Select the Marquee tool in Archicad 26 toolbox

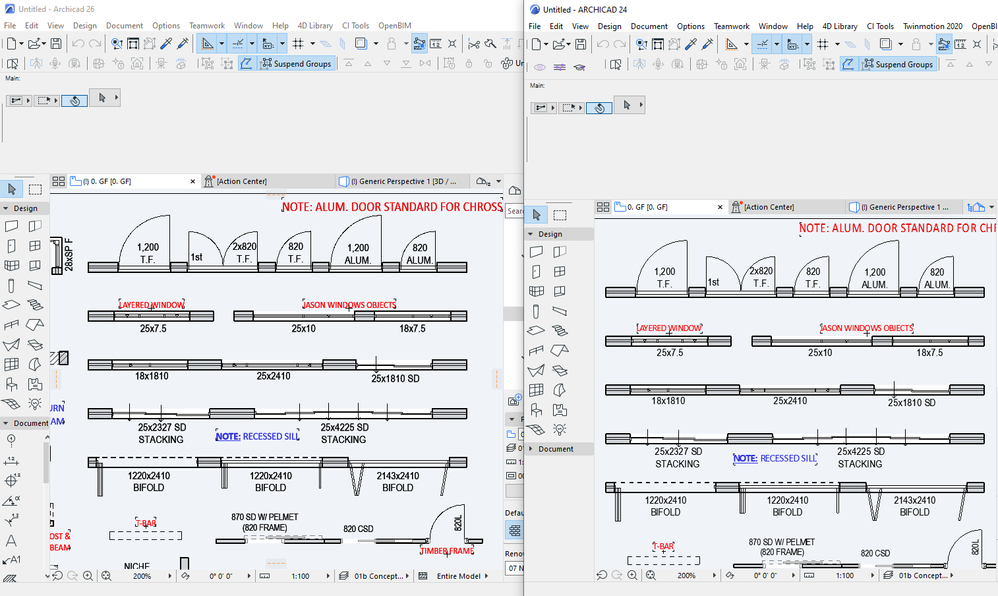pos(35,189)
